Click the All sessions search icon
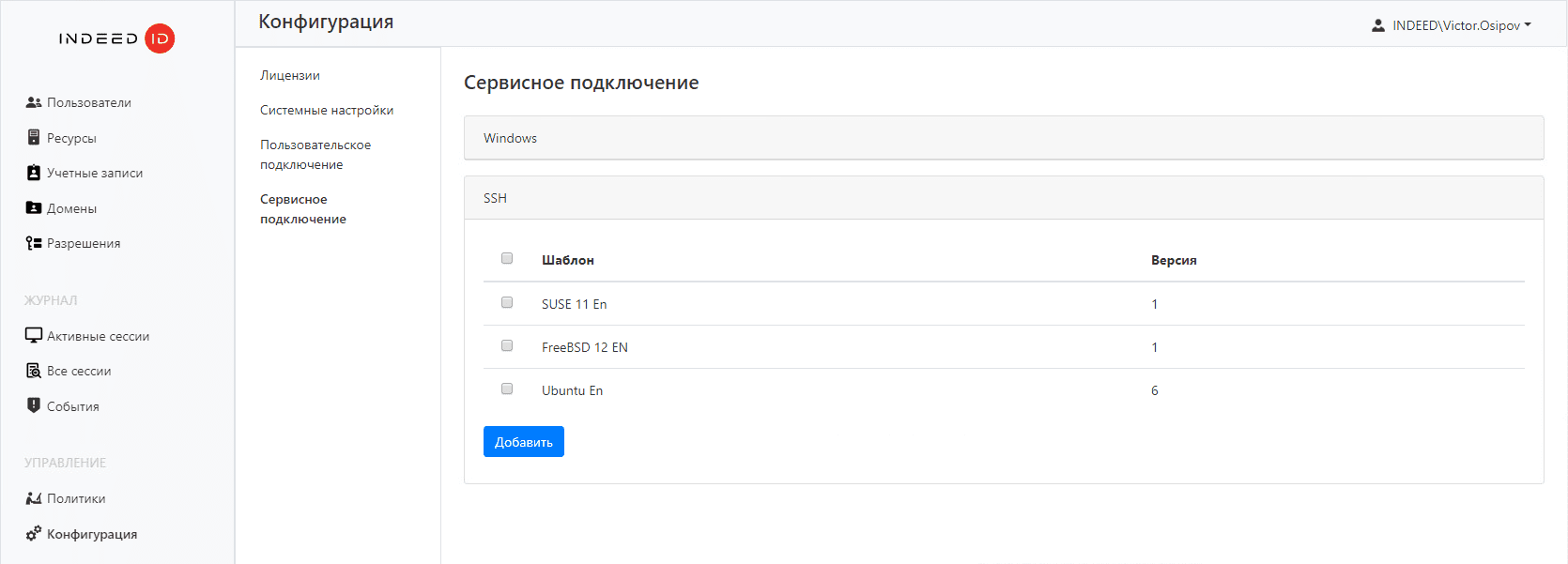Screen dimensions: 1568x564 (34, 371)
